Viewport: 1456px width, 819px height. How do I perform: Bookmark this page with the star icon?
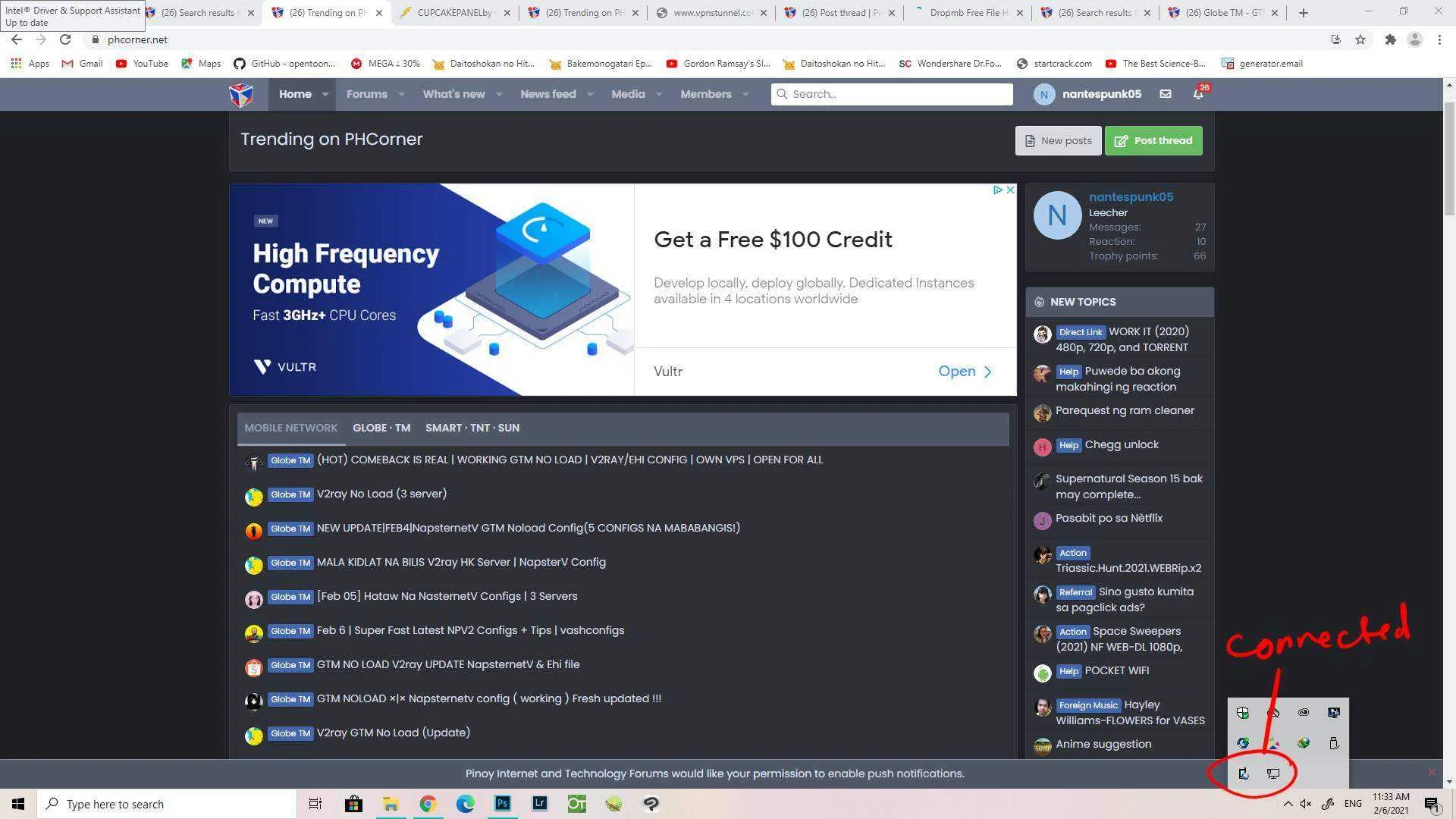pyautogui.click(x=1360, y=39)
